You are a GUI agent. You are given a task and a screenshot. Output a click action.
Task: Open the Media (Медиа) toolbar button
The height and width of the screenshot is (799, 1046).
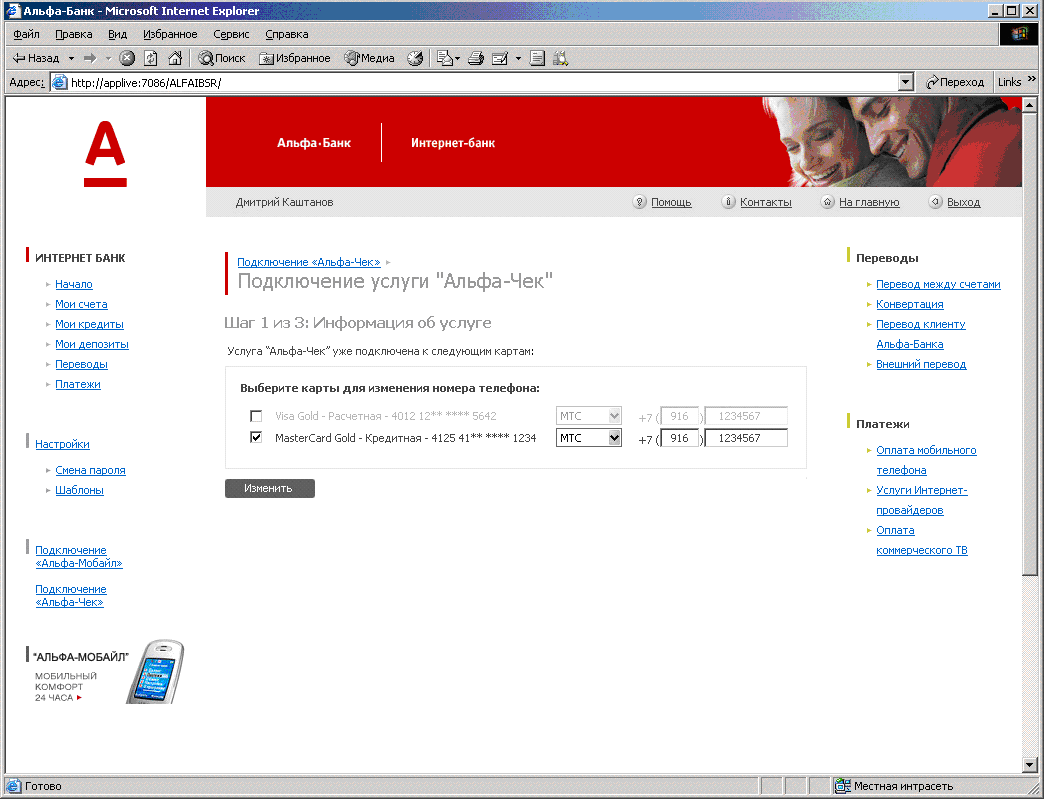(369, 59)
